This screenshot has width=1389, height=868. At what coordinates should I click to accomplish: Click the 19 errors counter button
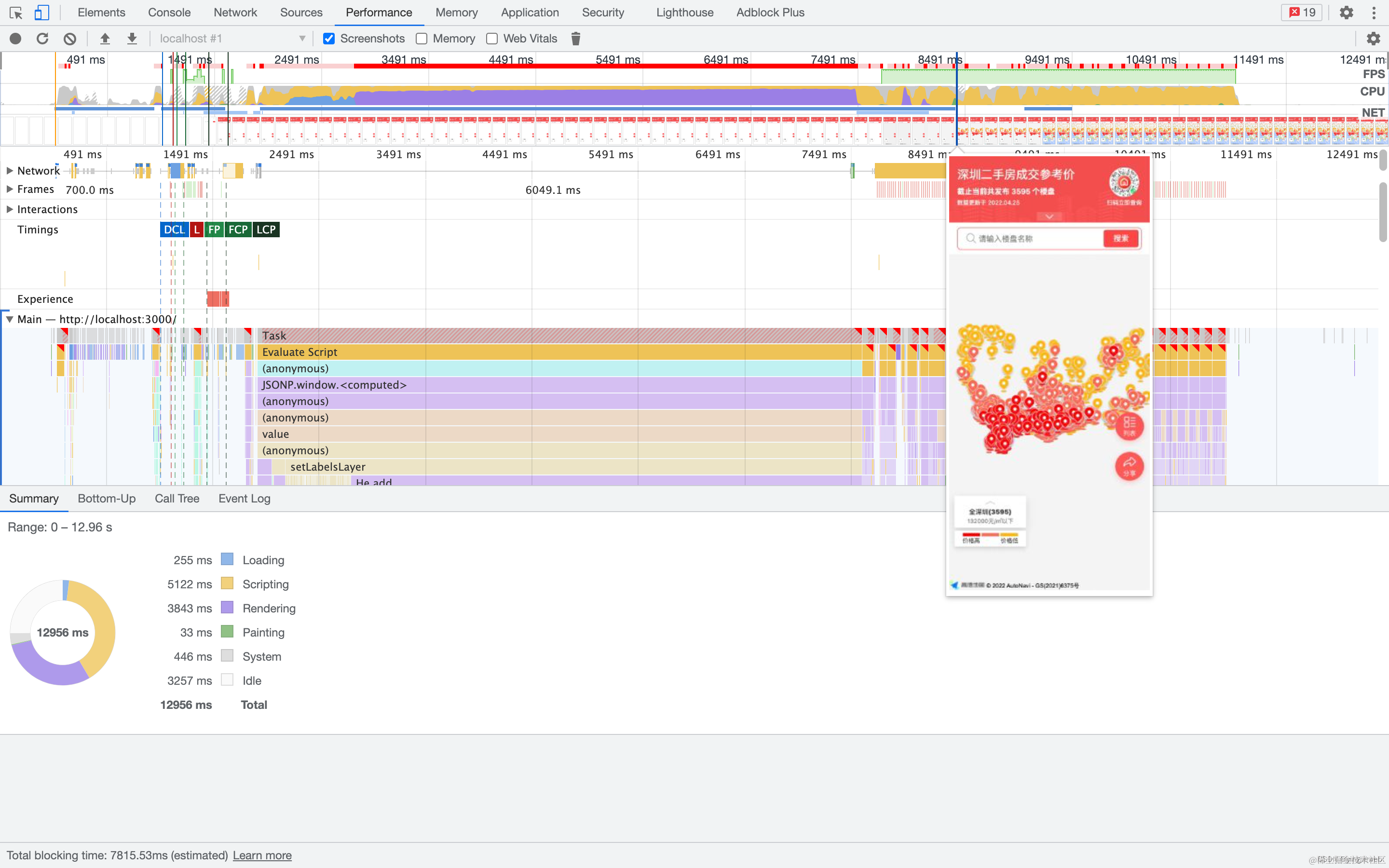1302,12
